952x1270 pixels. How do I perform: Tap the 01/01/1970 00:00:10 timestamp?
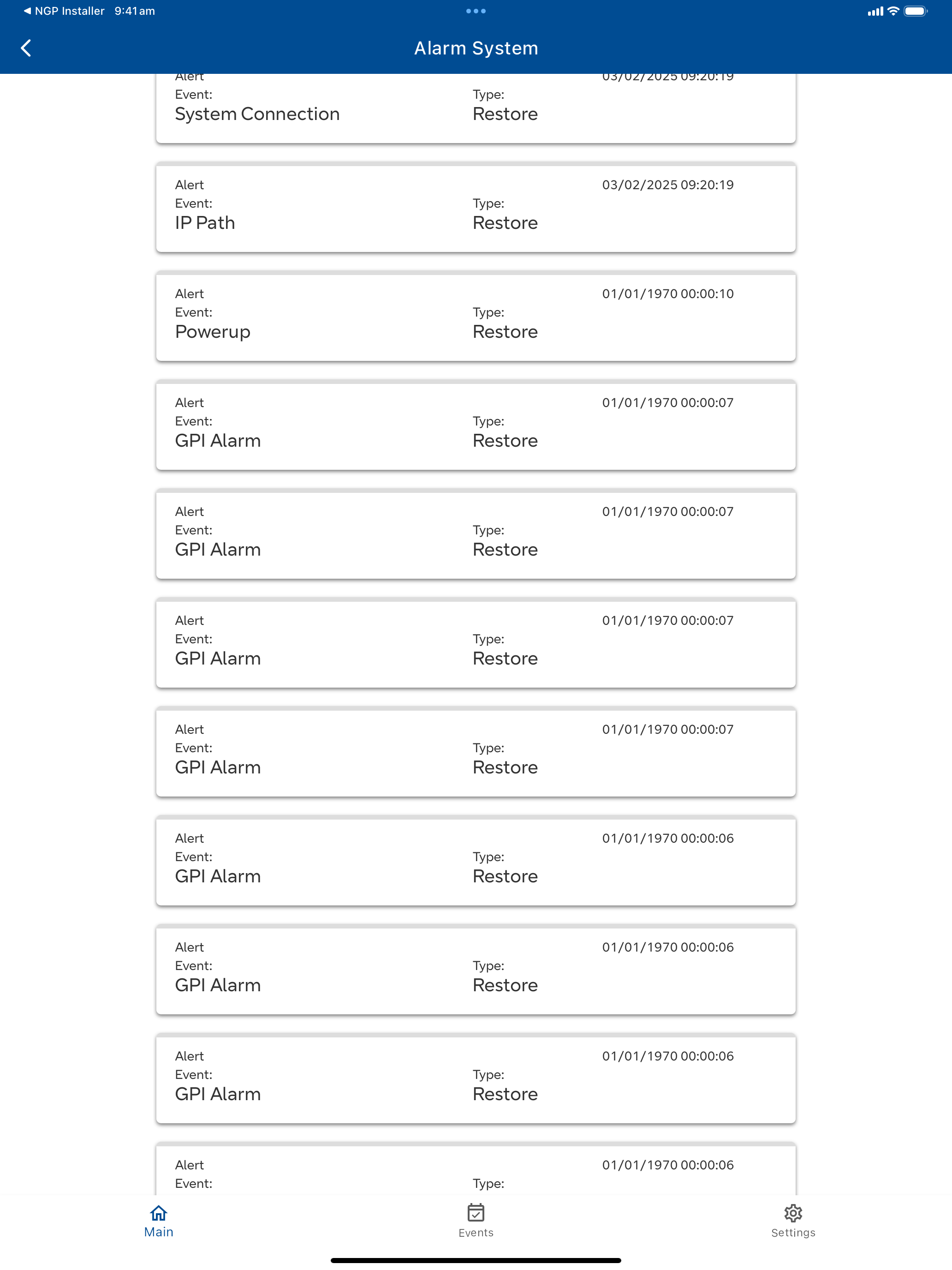(x=668, y=294)
